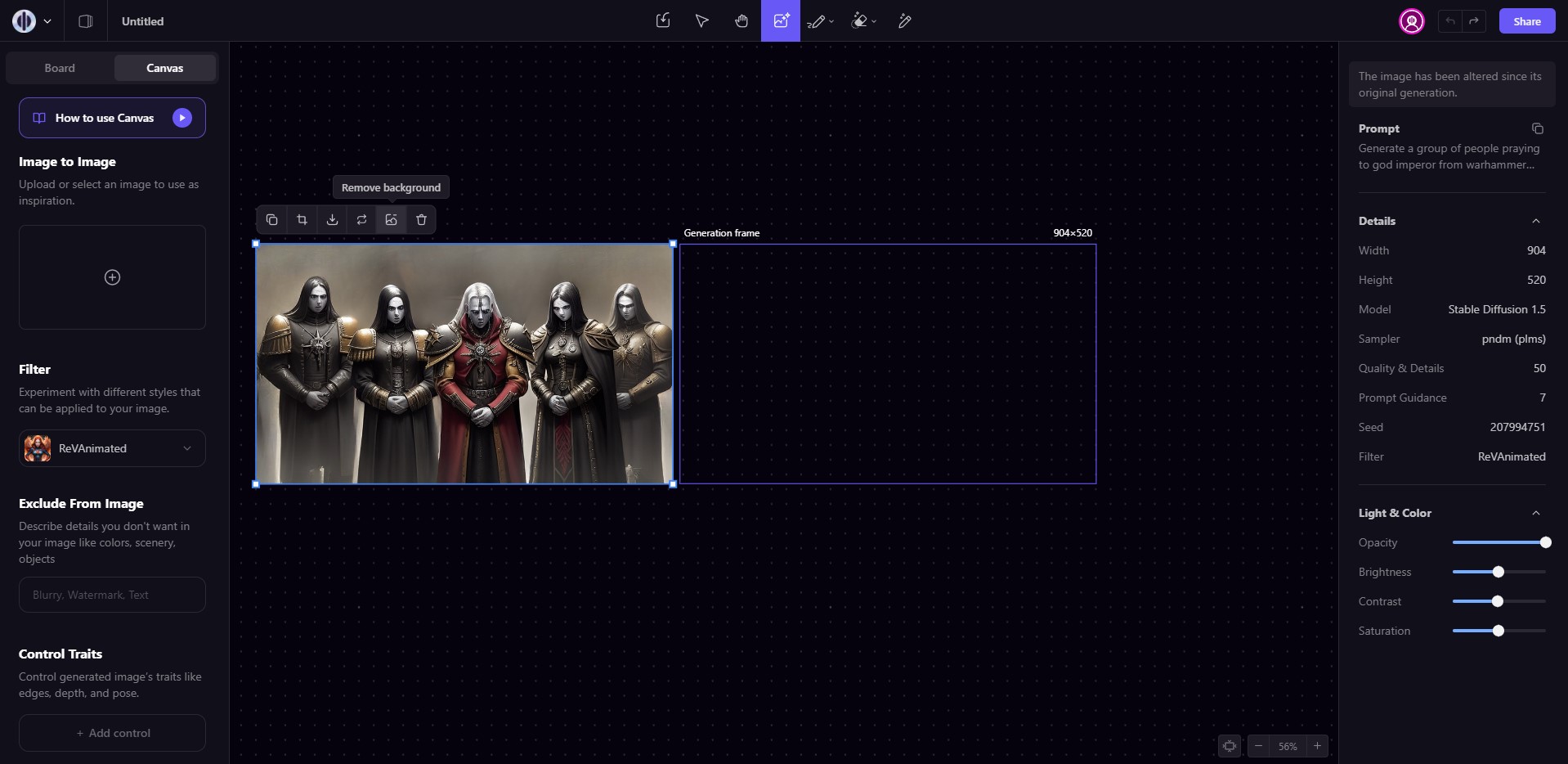Zoom out of the canvas
Viewport: 1568px width, 764px height.
1259,746
